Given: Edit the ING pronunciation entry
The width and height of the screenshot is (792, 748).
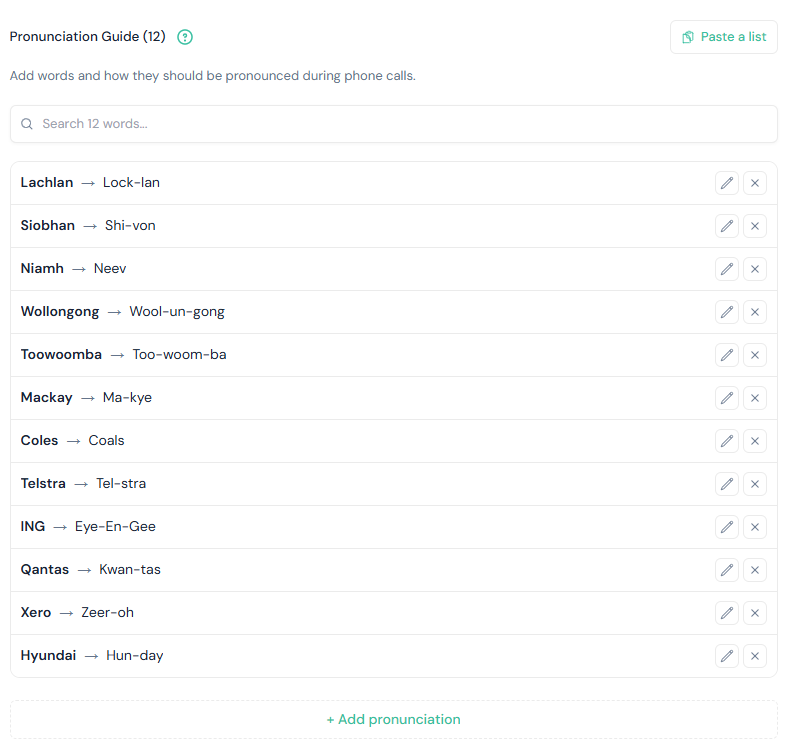Looking at the screenshot, I should point(727,527).
